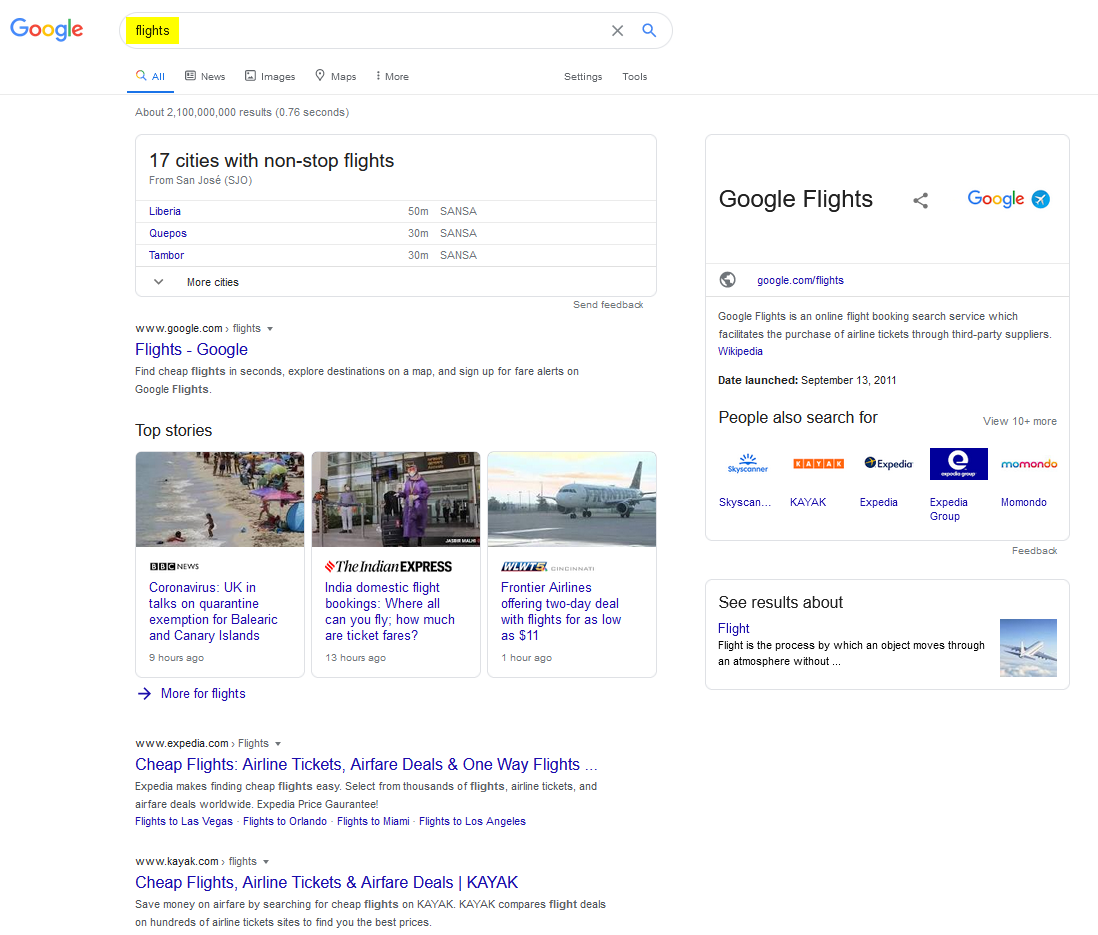Clear the search box with X
The image size is (1098, 935).
click(x=617, y=31)
